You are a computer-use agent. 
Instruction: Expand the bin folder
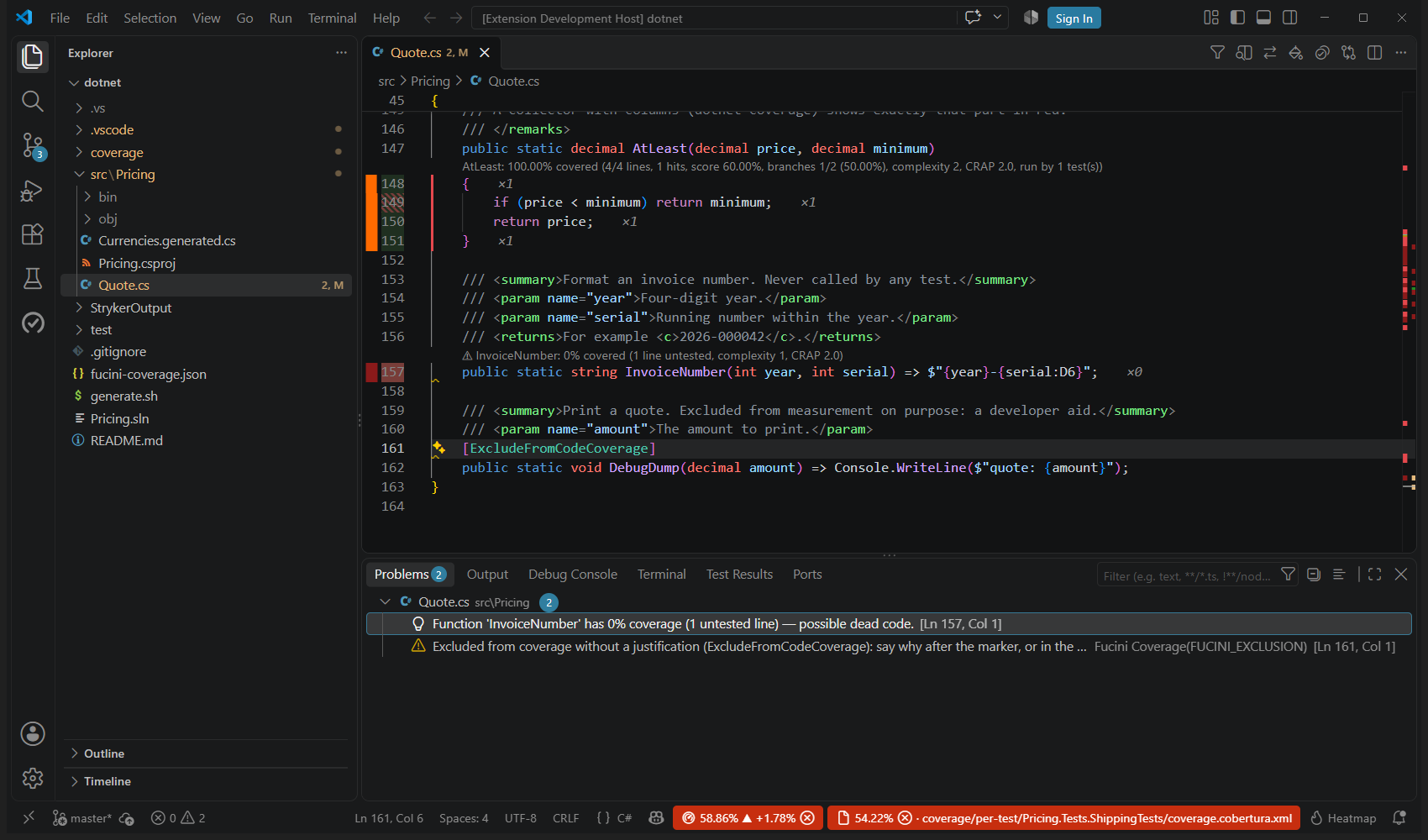[x=87, y=197]
